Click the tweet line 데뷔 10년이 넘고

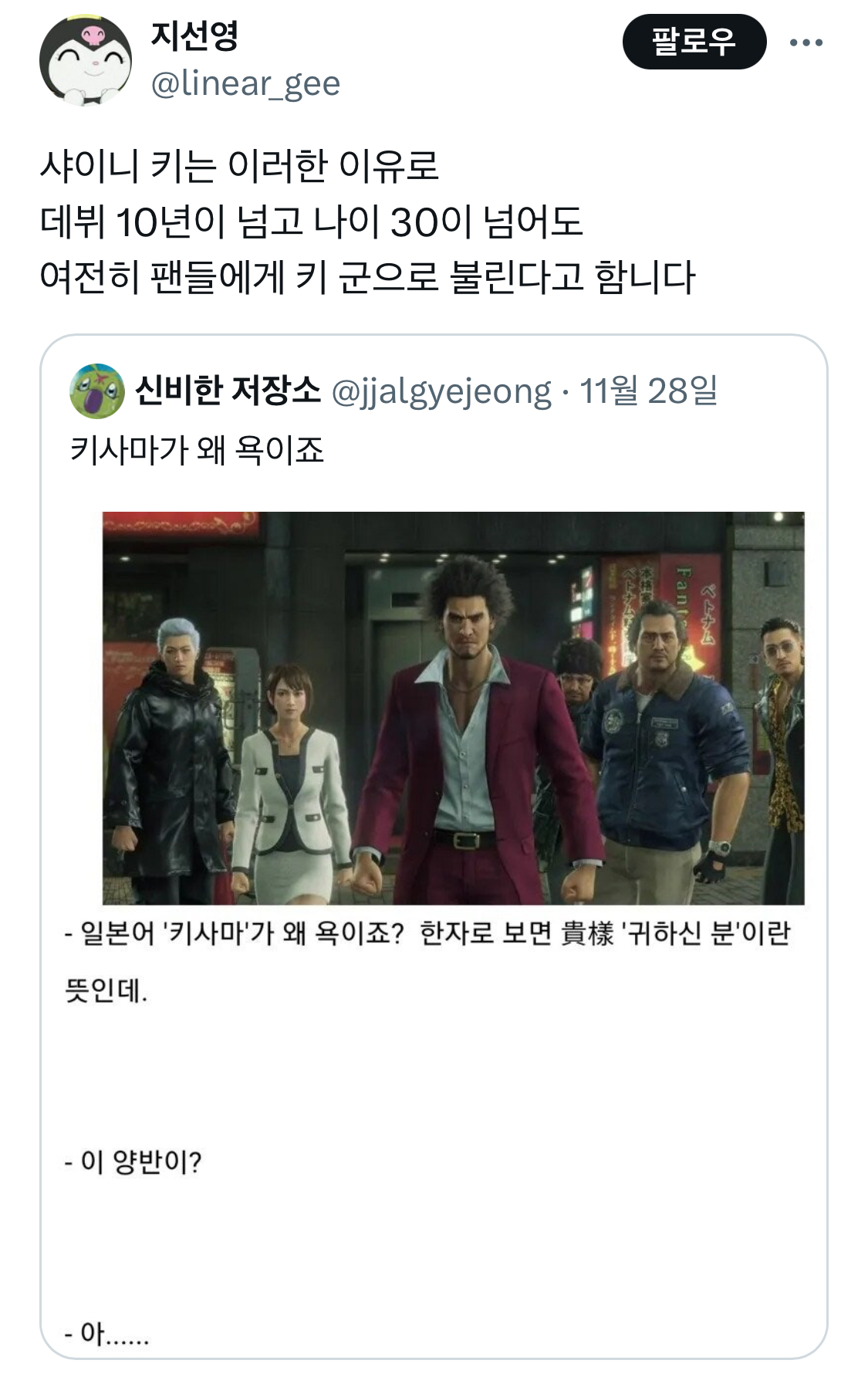(311, 222)
